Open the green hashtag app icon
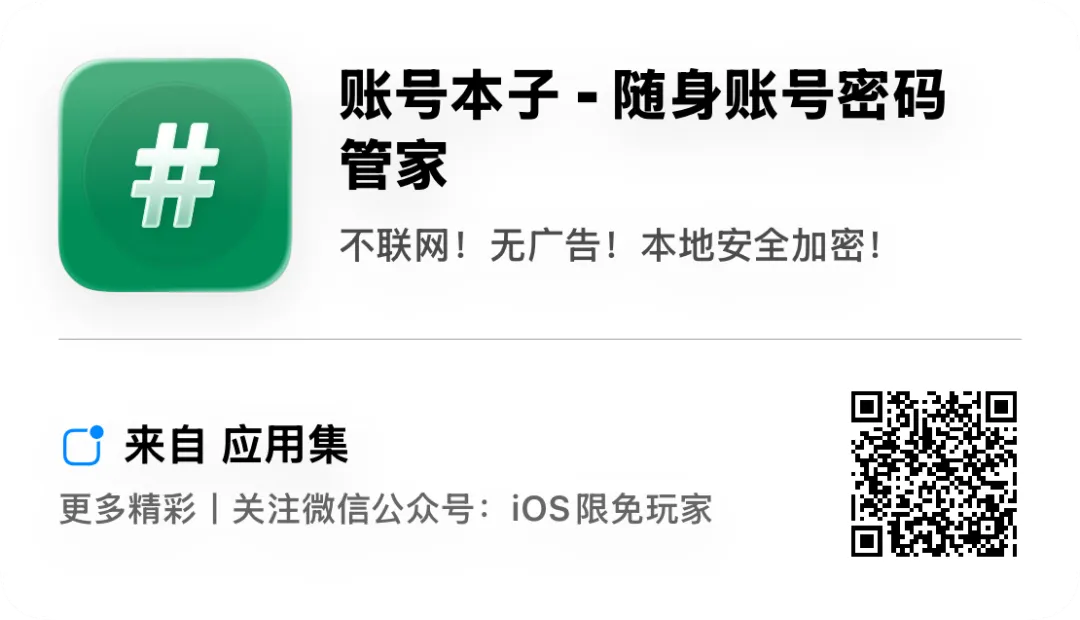 [x=175, y=175]
